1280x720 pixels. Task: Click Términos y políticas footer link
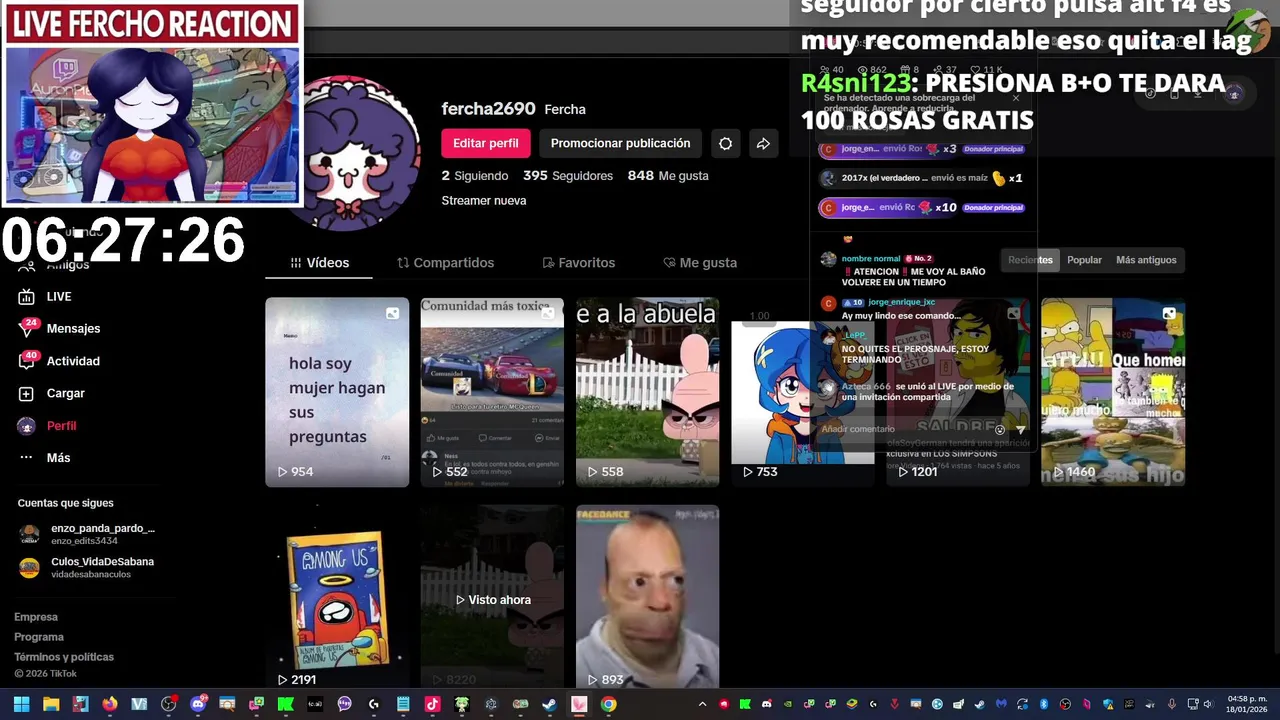(x=64, y=657)
